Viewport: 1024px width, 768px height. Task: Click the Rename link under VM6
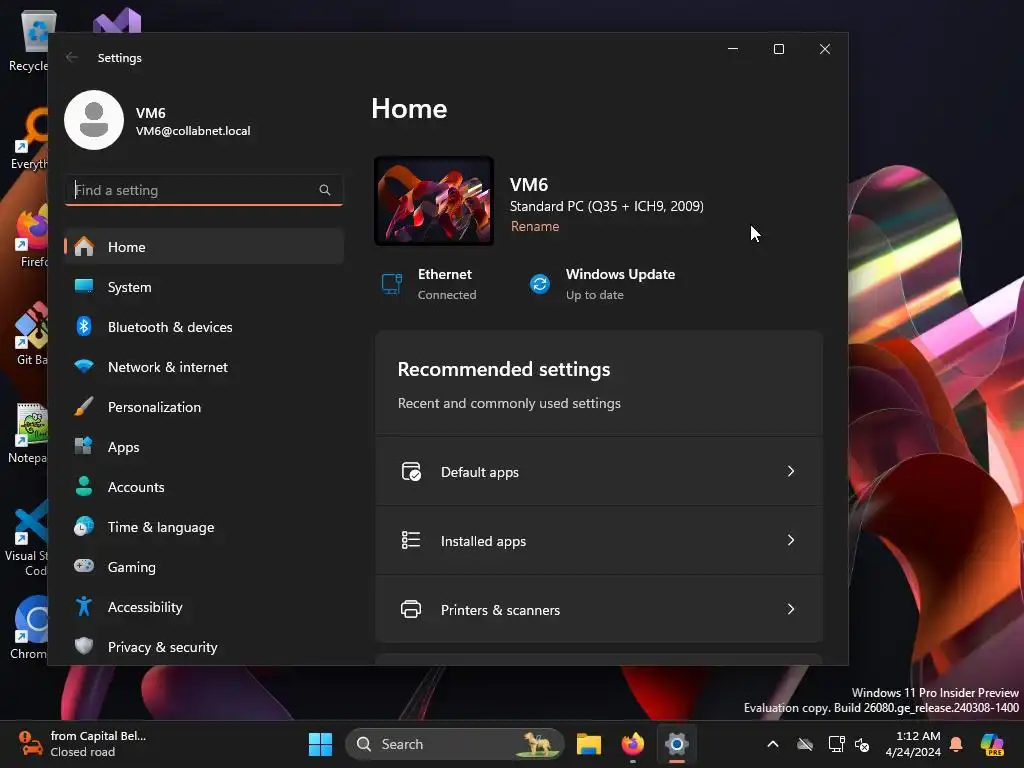tap(535, 226)
